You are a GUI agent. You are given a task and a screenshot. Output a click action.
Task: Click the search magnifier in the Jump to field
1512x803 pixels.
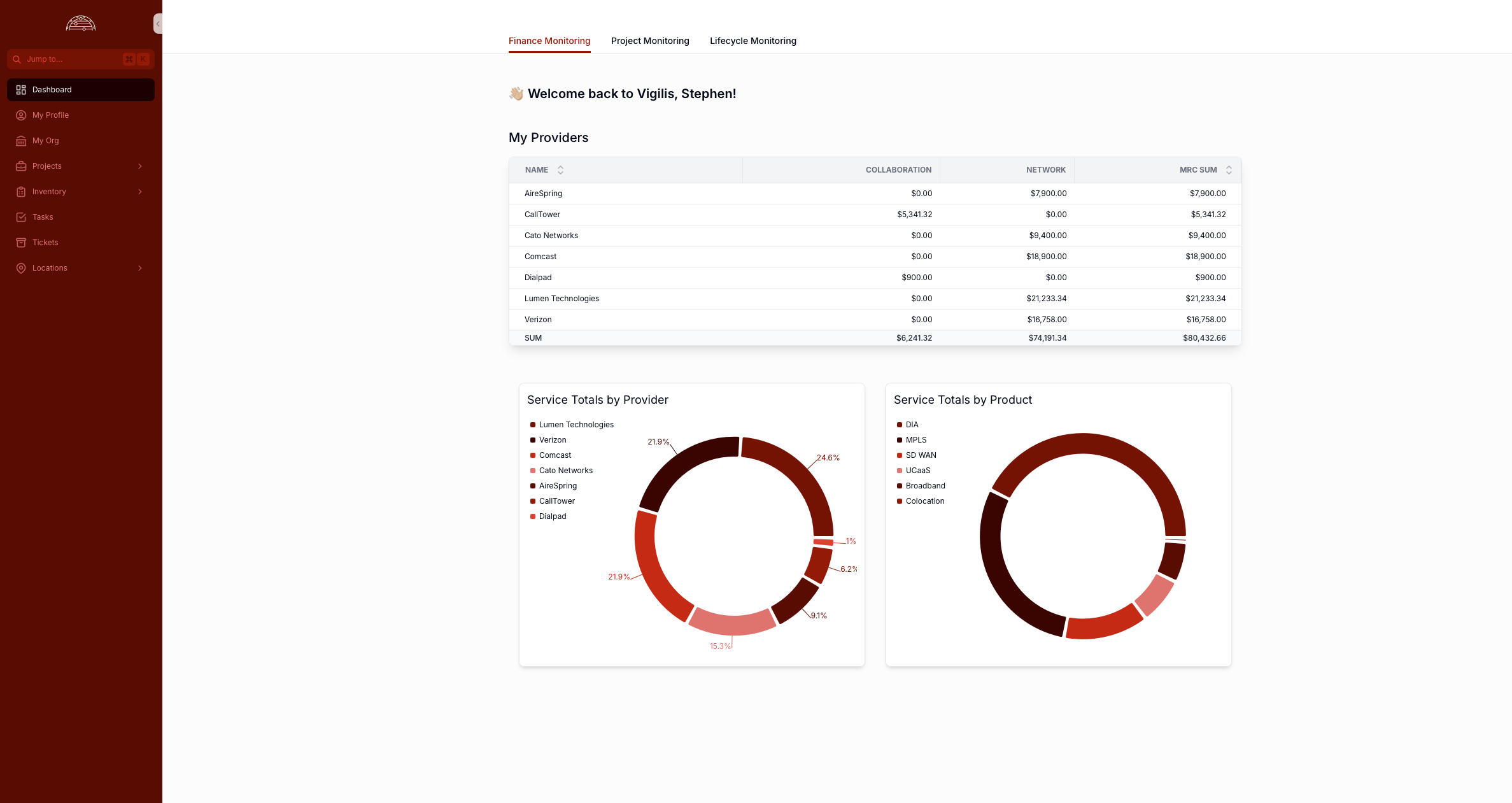(17, 59)
